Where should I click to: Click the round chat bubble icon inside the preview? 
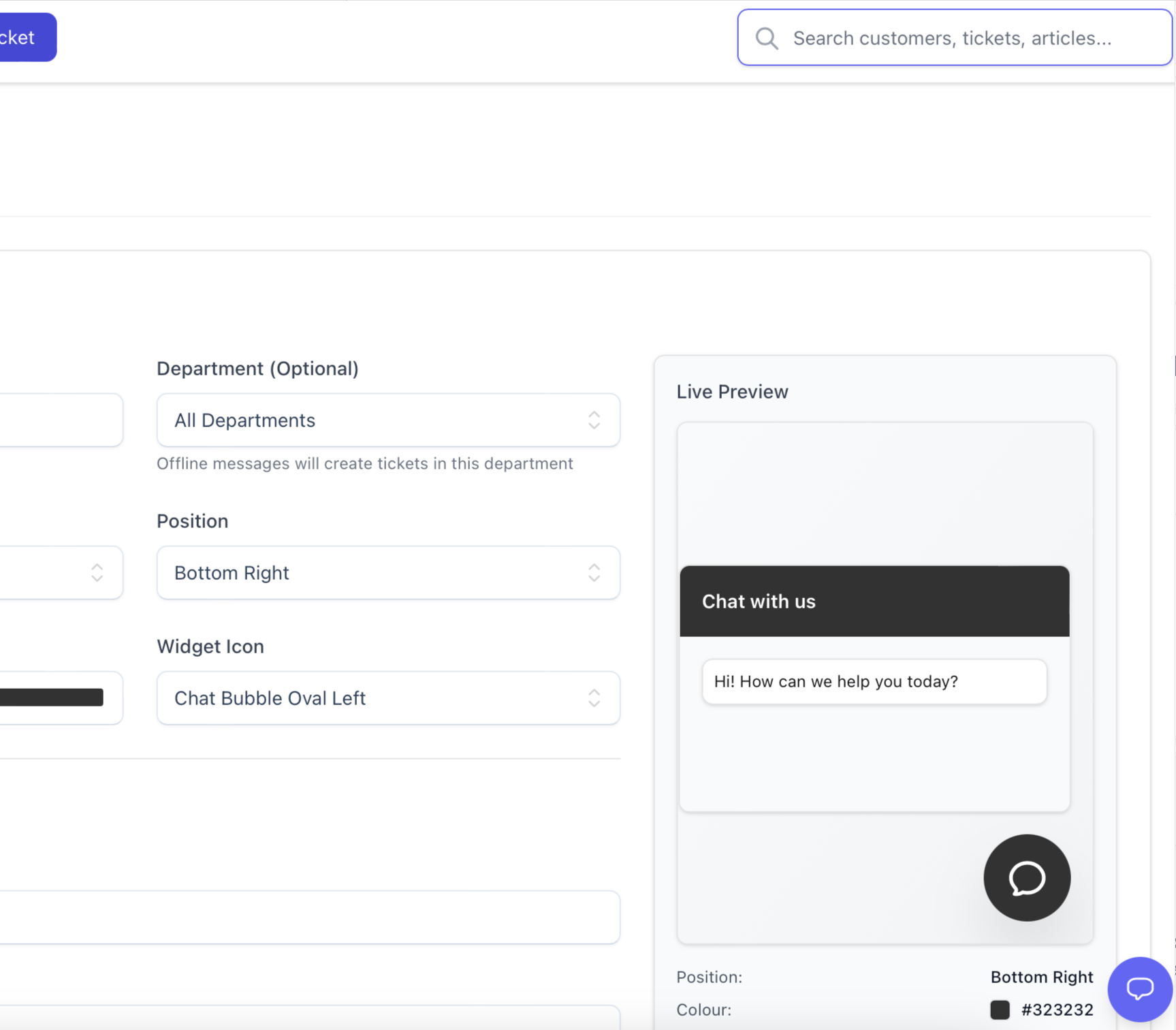(1026, 877)
